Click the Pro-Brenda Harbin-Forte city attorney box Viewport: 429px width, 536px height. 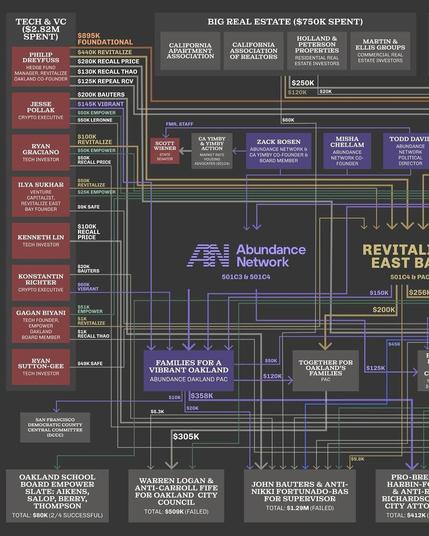pyautogui.click(x=402, y=496)
